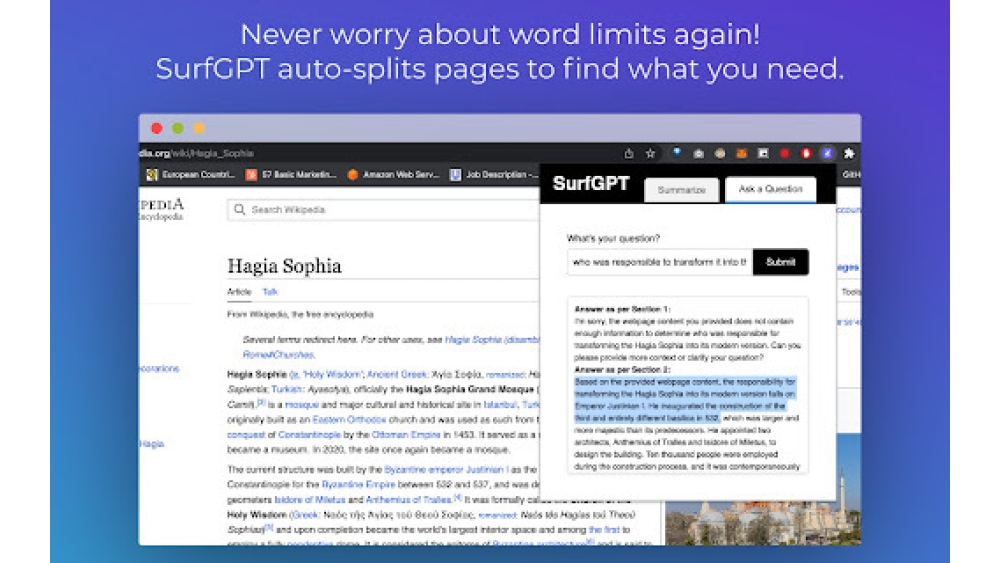The image size is (1000, 563).
Task: Follow the Byzantine emperor Justinian I link
Action: 446,470
